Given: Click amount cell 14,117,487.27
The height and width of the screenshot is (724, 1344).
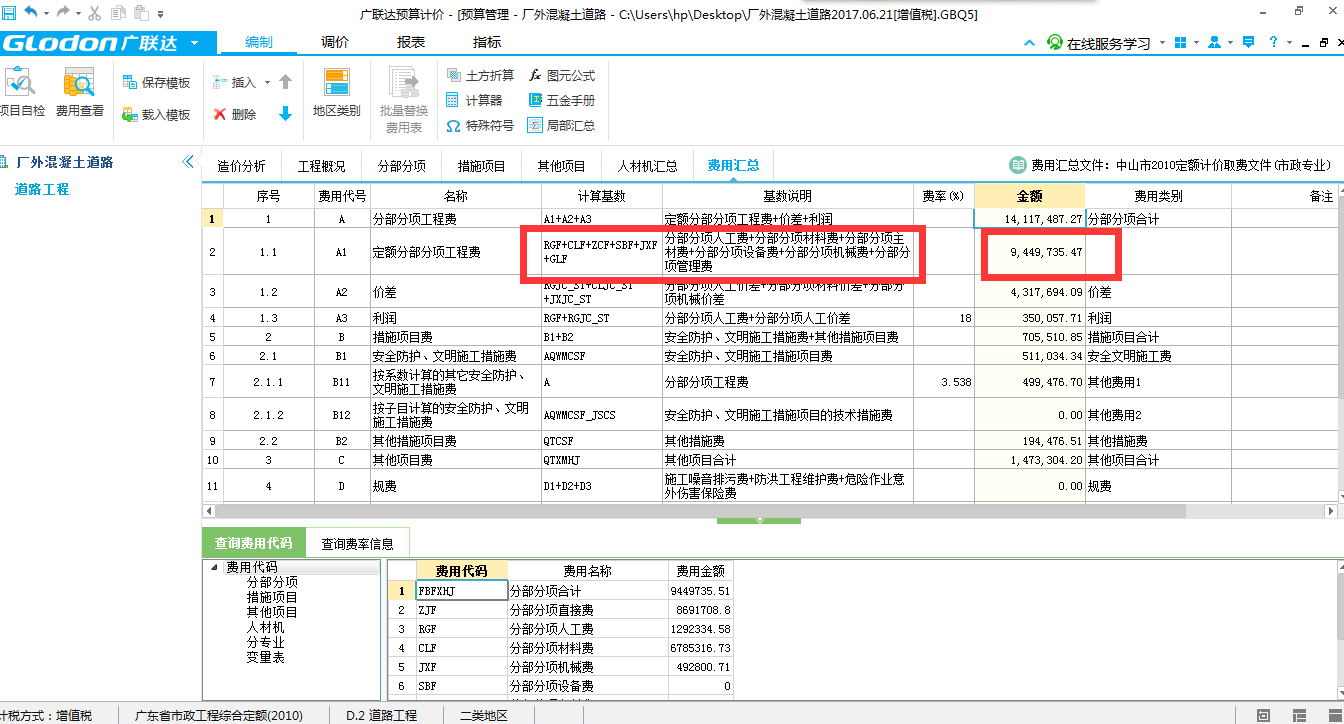Looking at the screenshot, I should tap(1029, 218).
